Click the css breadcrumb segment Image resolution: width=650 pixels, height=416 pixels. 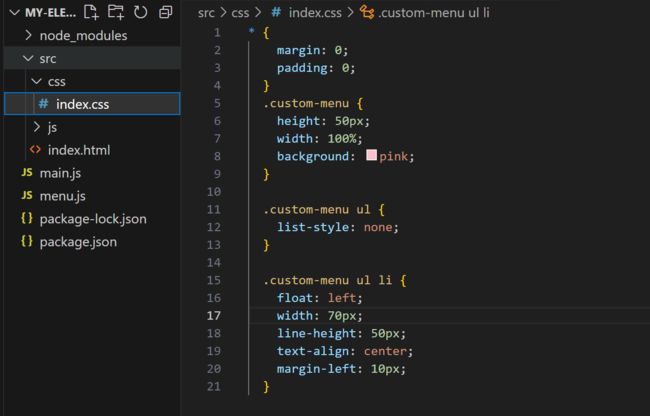point(240,13)
